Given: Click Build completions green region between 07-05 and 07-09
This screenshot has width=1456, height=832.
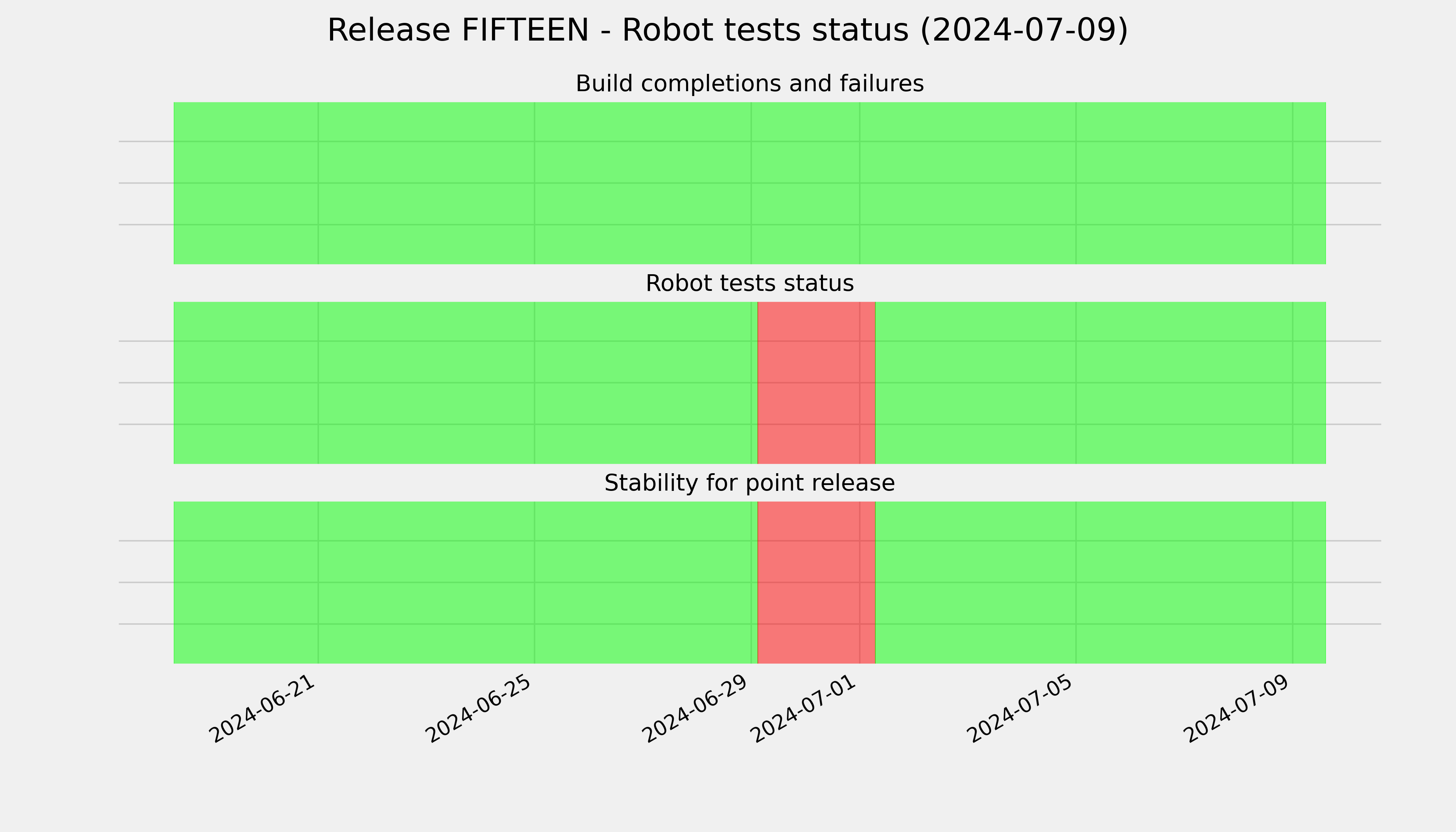Looking at the screenshot, I should click(x=1184, y=183).
